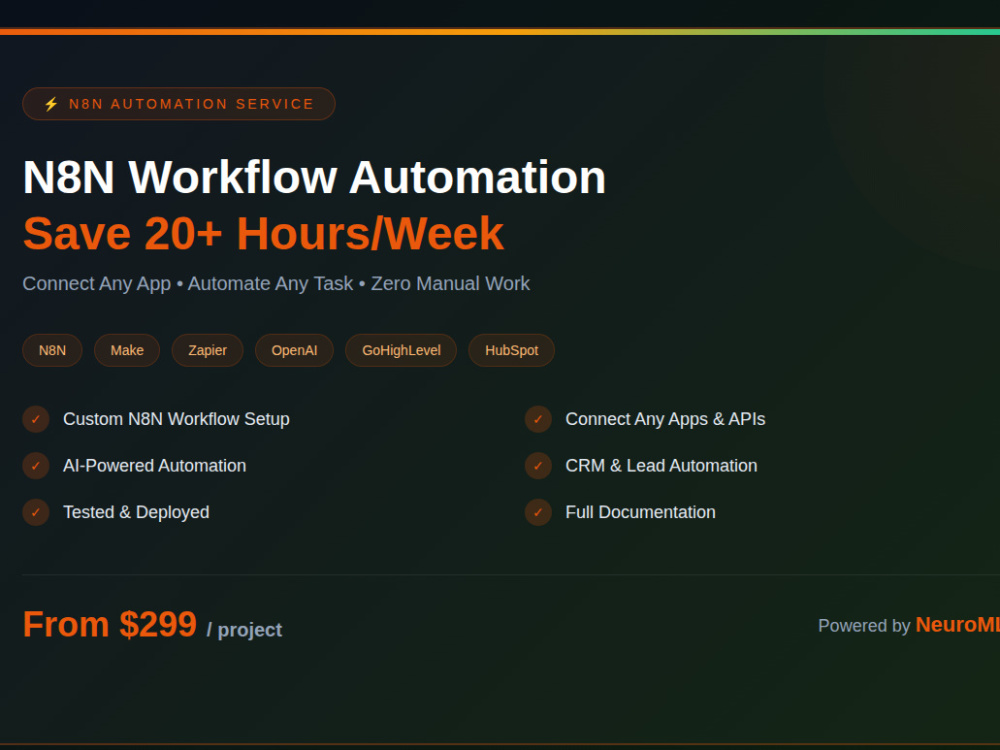Select the Make tag pill
Image resolution: width=1000 pixels, height=750 pixels.
[127, 350]
